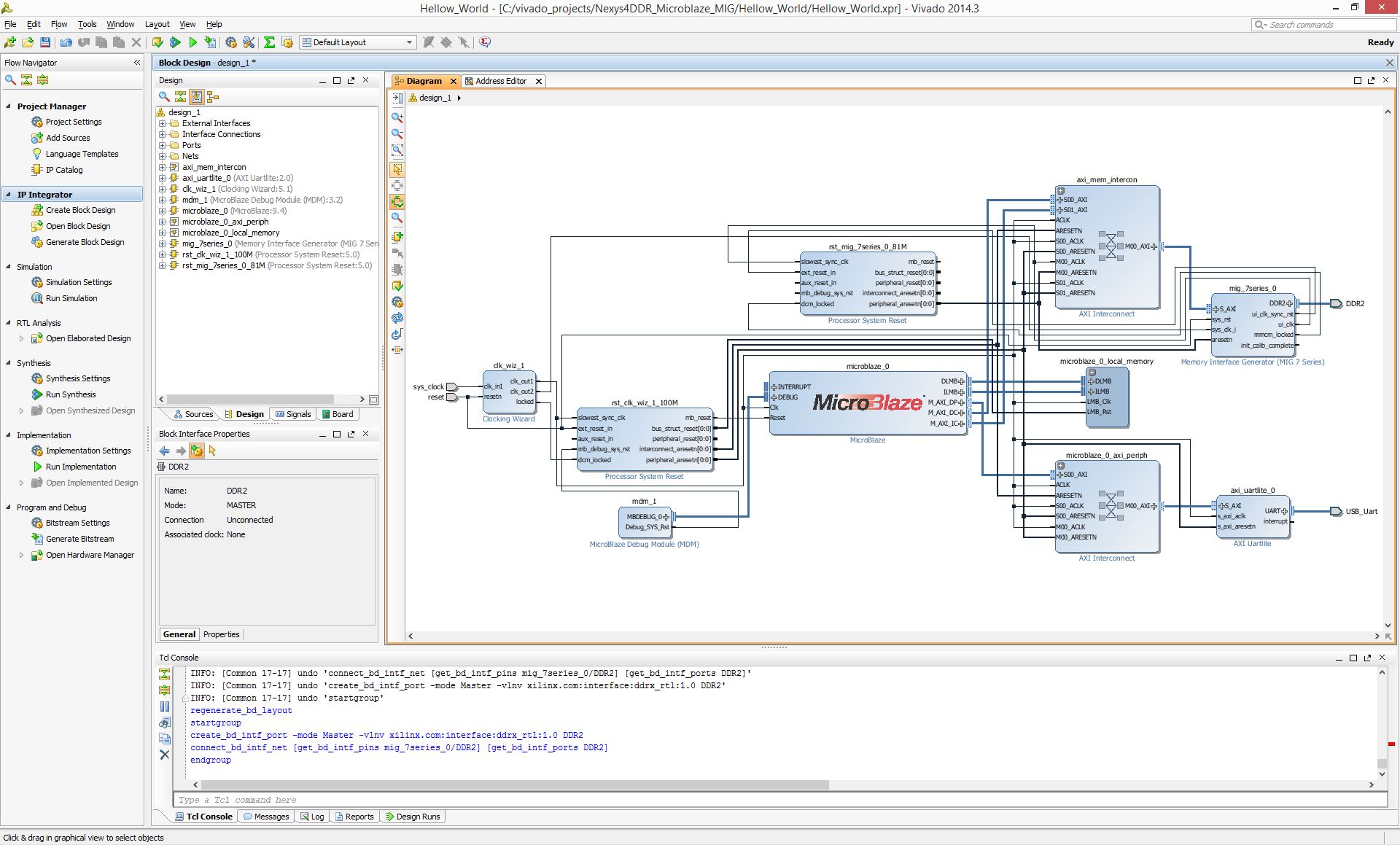Save the project using floppy disk icon

(x=45, y=42)
